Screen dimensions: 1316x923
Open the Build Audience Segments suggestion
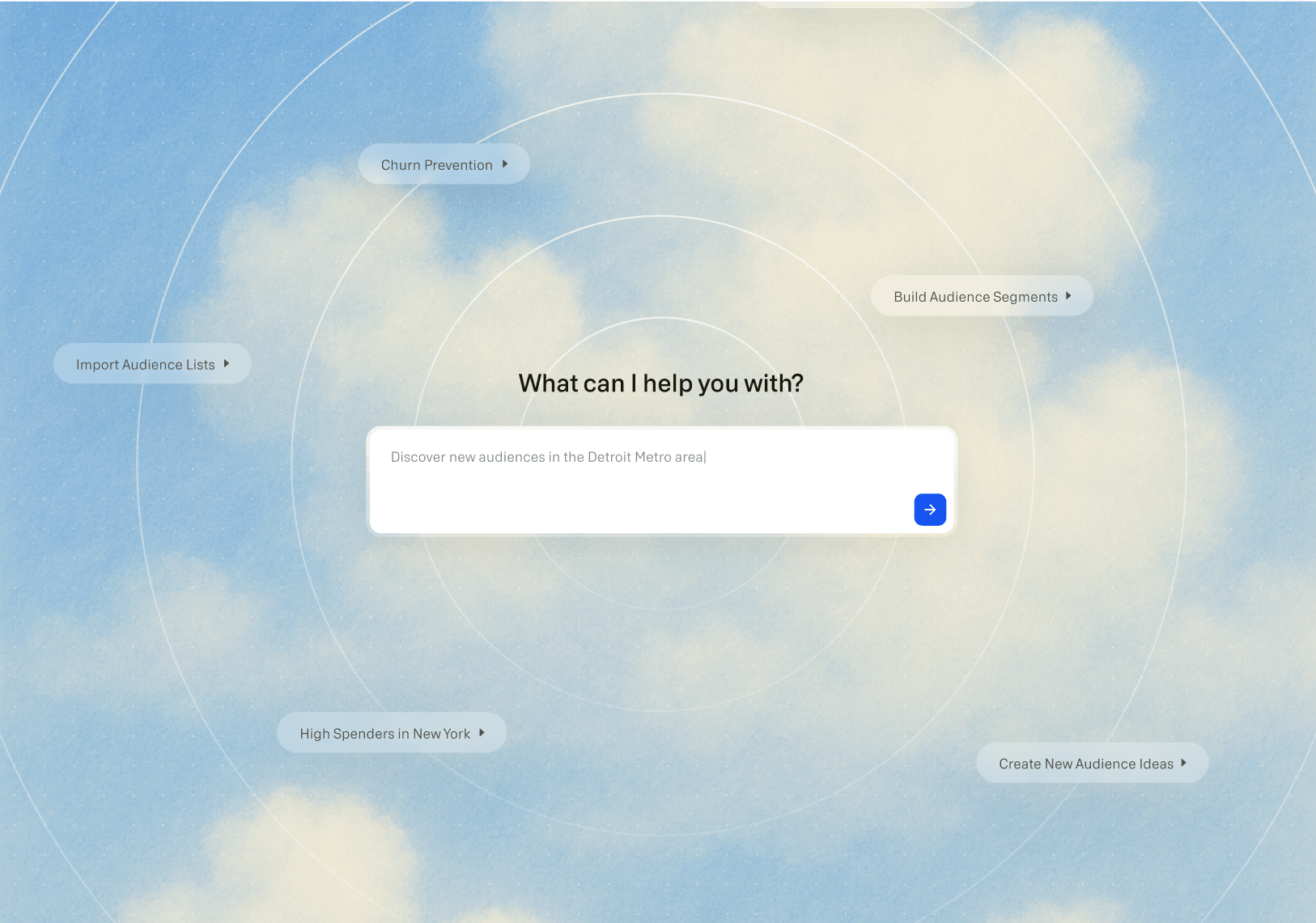click(x=982, y=296)
